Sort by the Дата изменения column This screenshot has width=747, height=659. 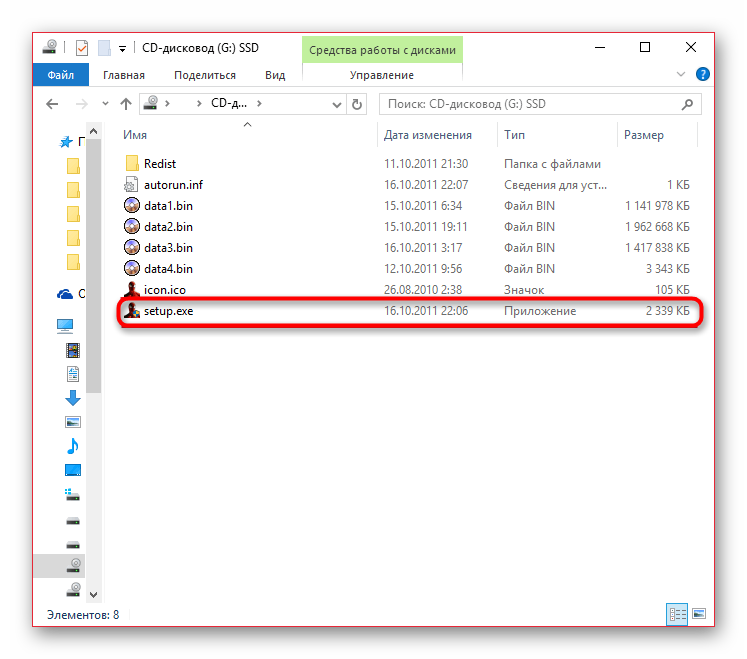tap(428, 135)
